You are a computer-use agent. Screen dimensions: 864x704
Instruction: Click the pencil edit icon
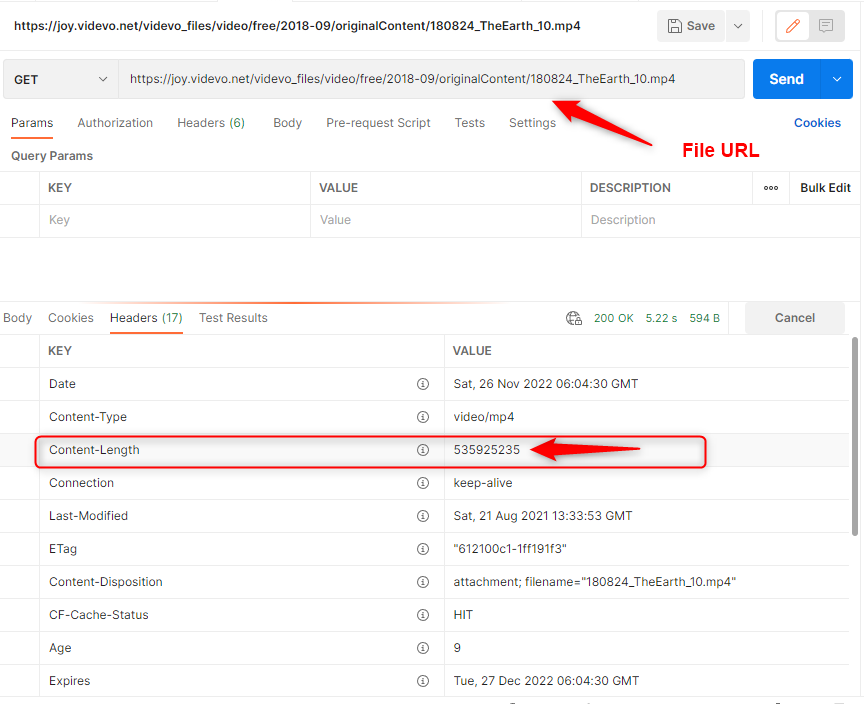[x=793, y=26]
